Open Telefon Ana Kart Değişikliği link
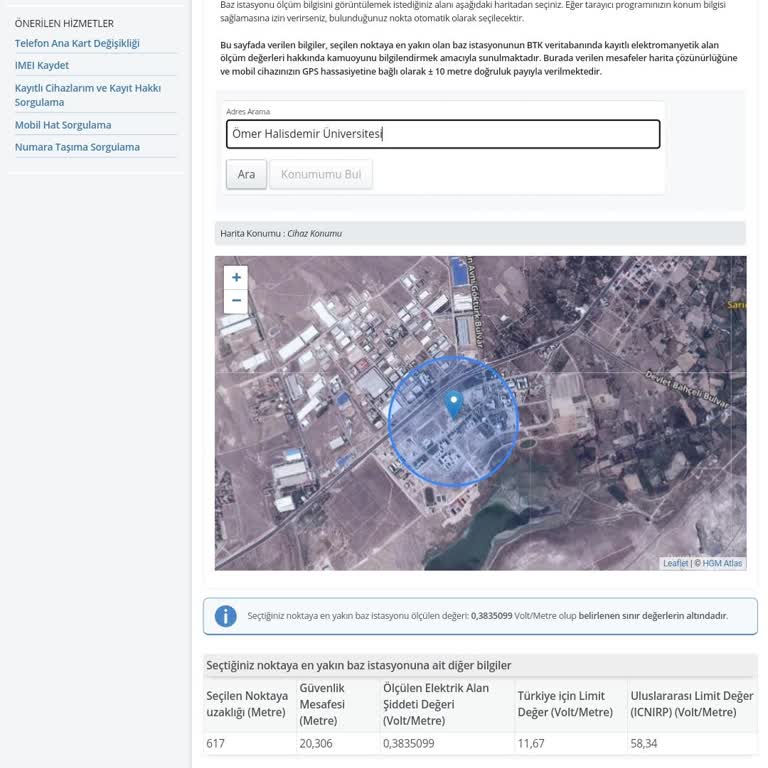 click(77, 43)
